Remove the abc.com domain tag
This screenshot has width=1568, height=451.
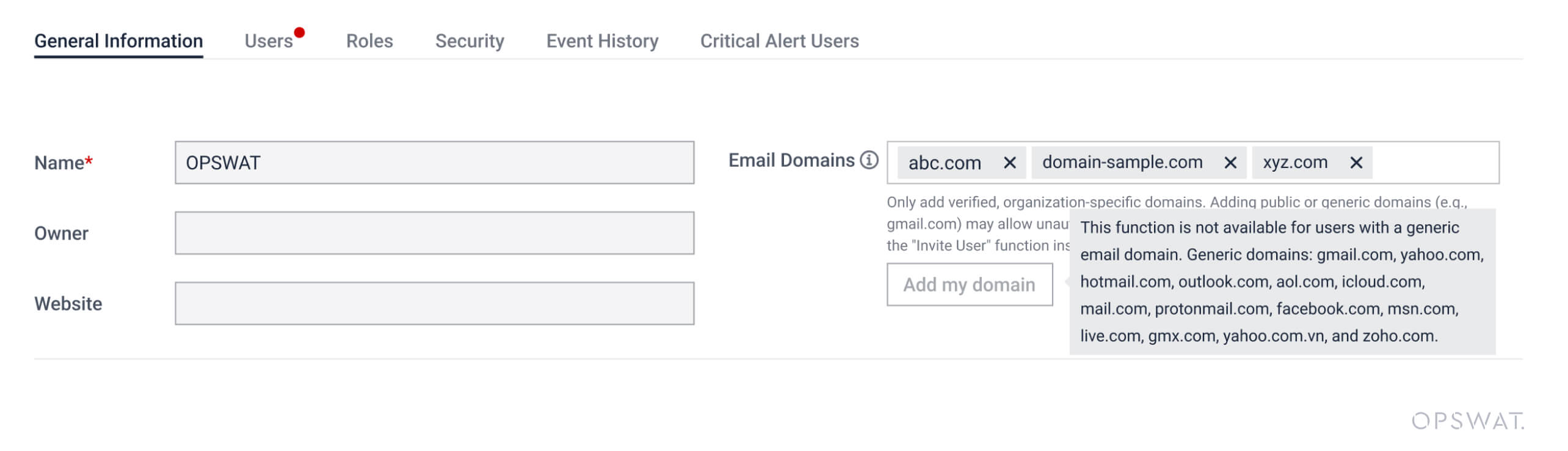[1010, 163]
